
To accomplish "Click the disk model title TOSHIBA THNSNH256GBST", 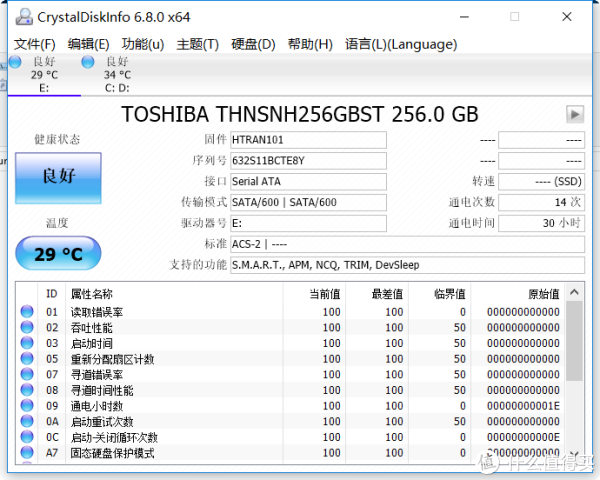I will click(x=300, y=114).
